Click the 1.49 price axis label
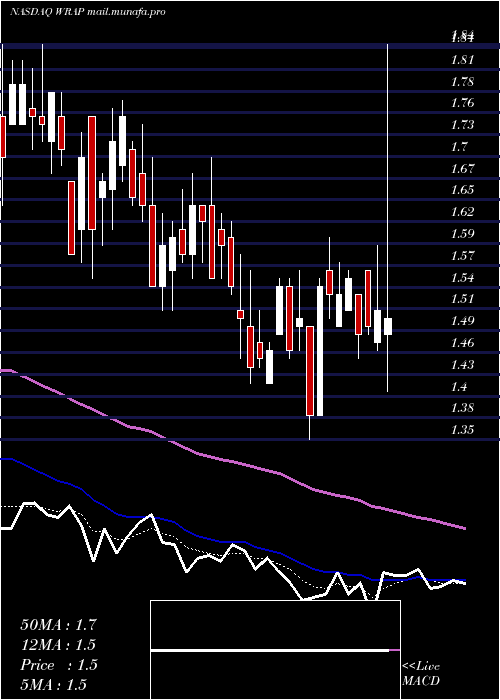This screenshot has width=500, height=700. pyautogui.click(x=462, y=321)
